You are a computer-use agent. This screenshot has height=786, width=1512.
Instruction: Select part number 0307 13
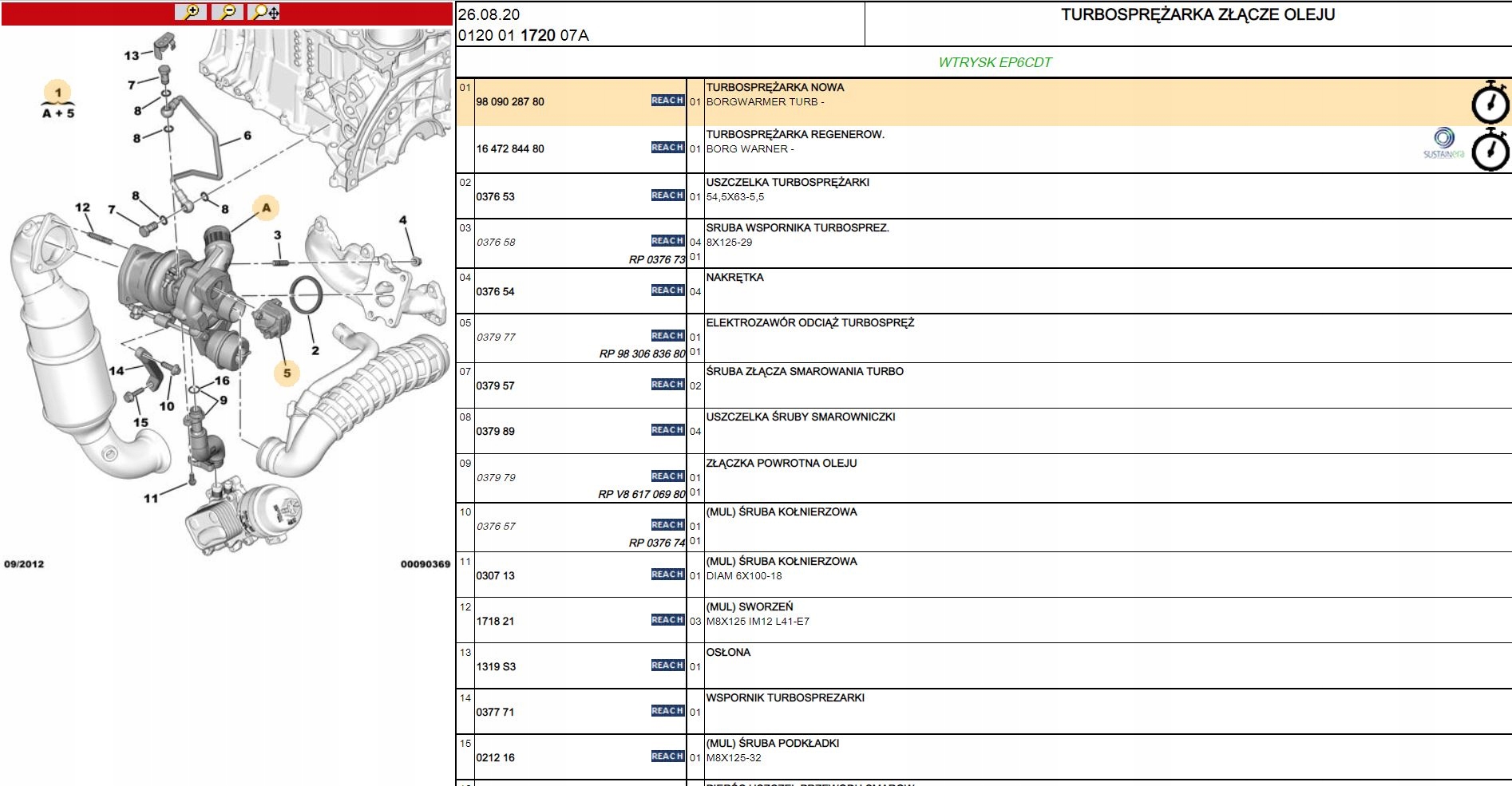(x=496, y=576)
